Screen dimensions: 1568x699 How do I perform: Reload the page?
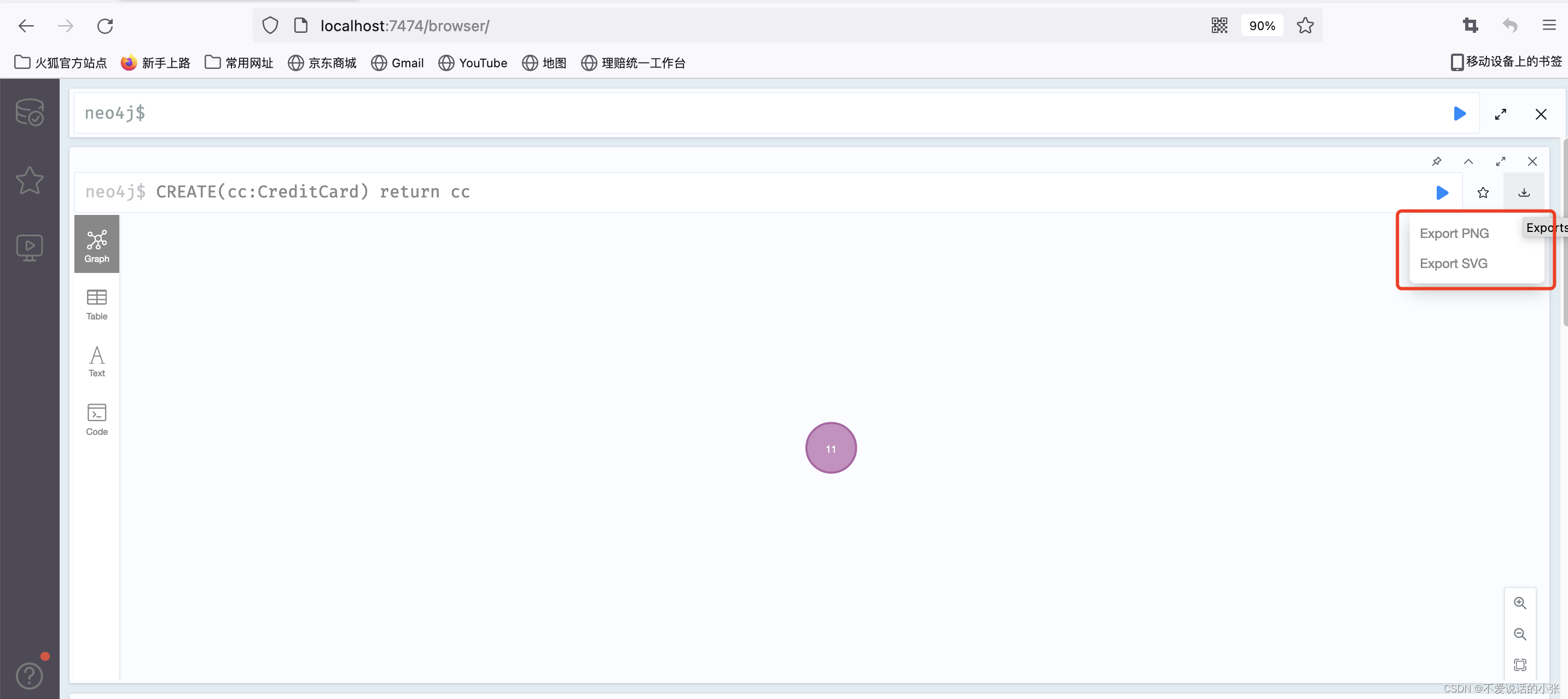pos(105,26)
